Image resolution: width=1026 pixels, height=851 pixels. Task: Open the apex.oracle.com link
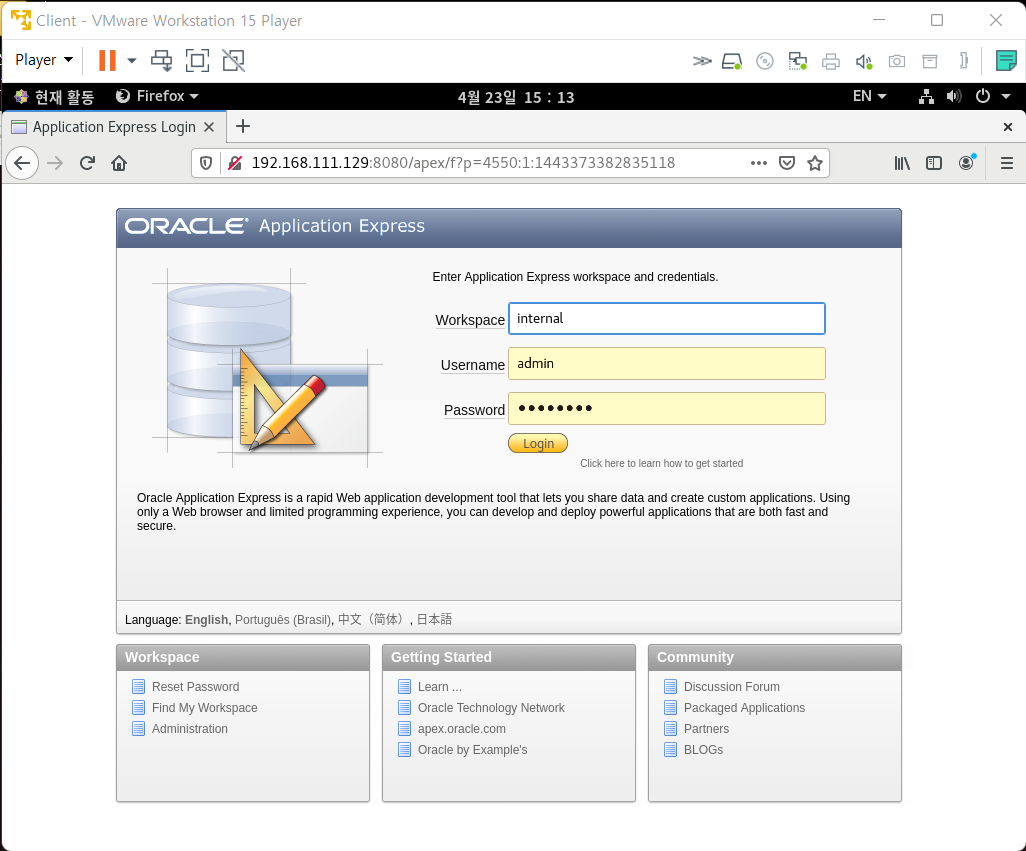(x=461, y=729)
